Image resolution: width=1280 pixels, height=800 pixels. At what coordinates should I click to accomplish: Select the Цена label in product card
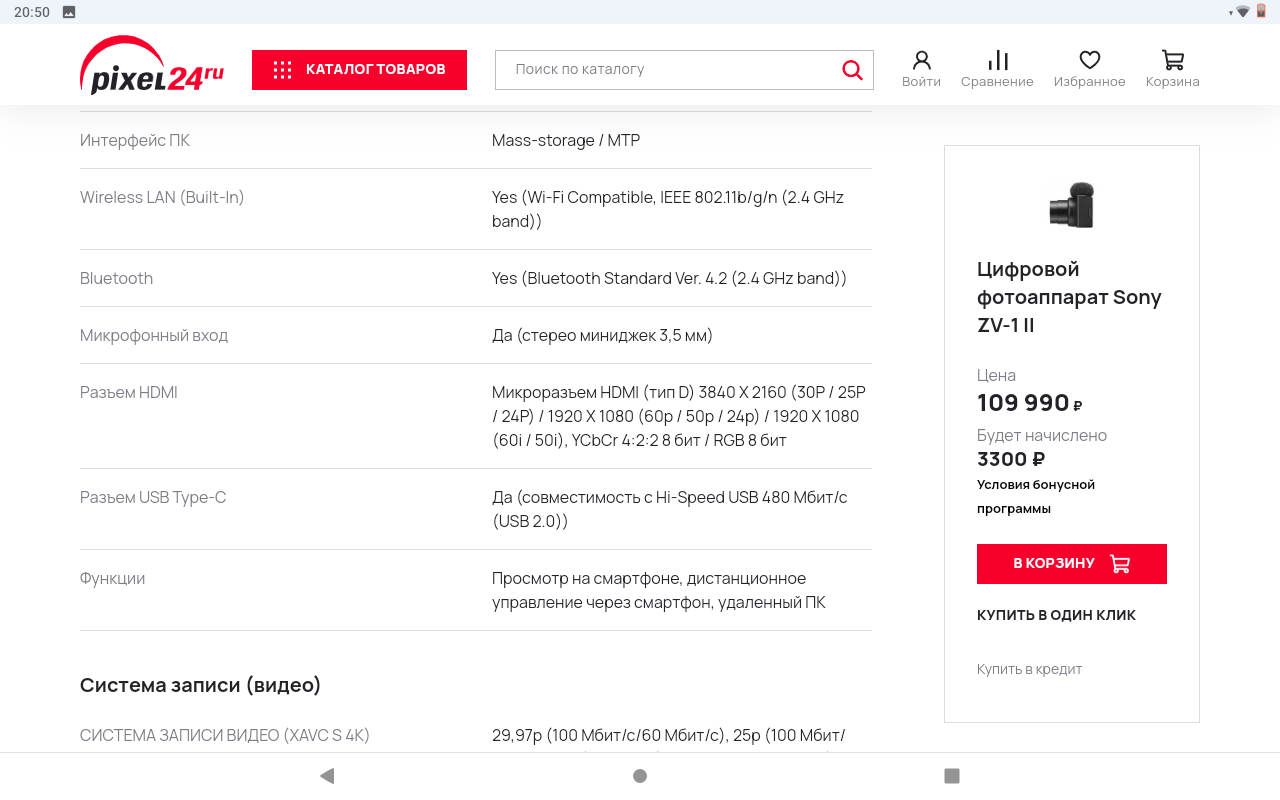tap(996, 375)
